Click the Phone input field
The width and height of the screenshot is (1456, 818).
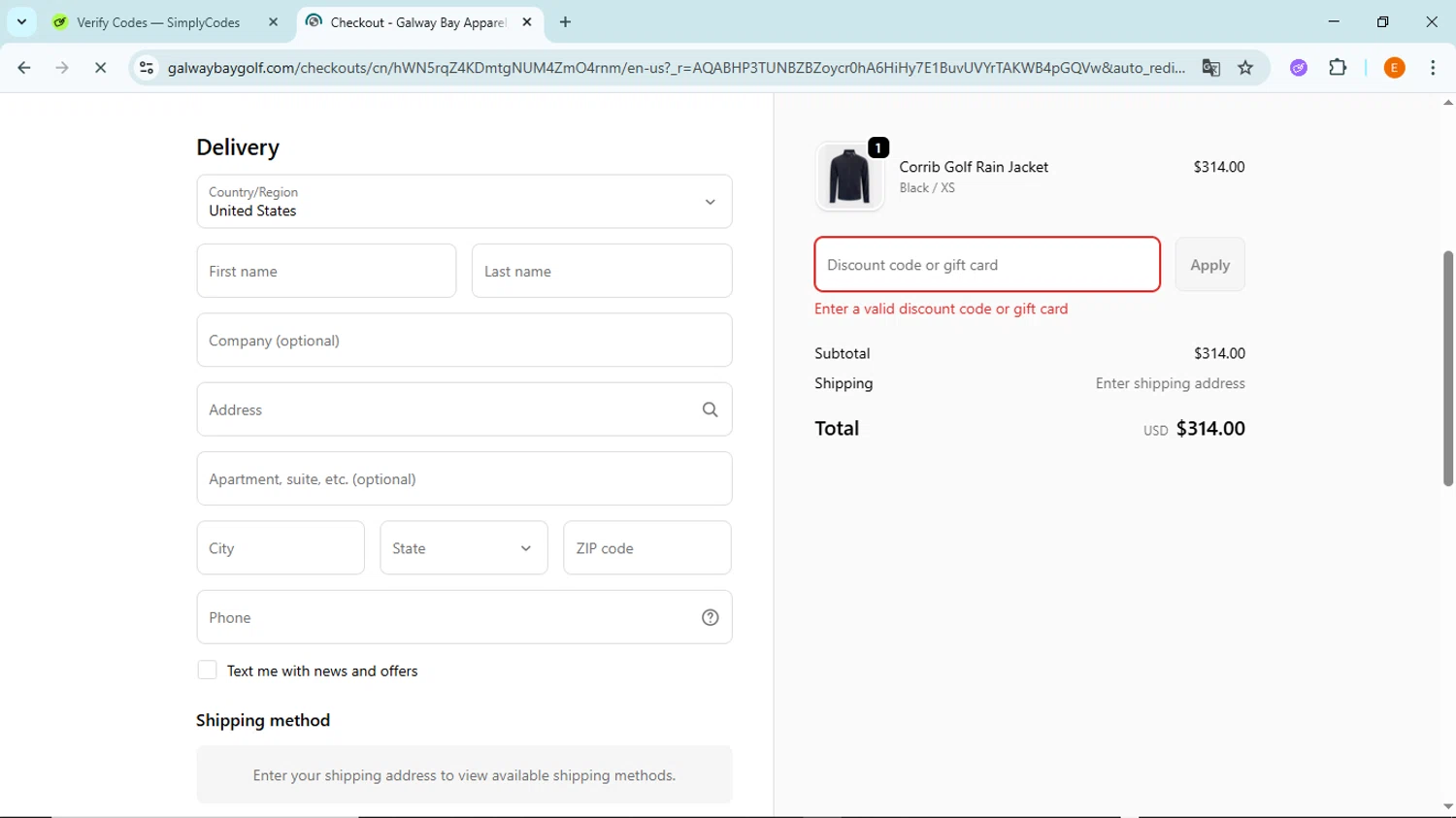click(x=464, y=617)
